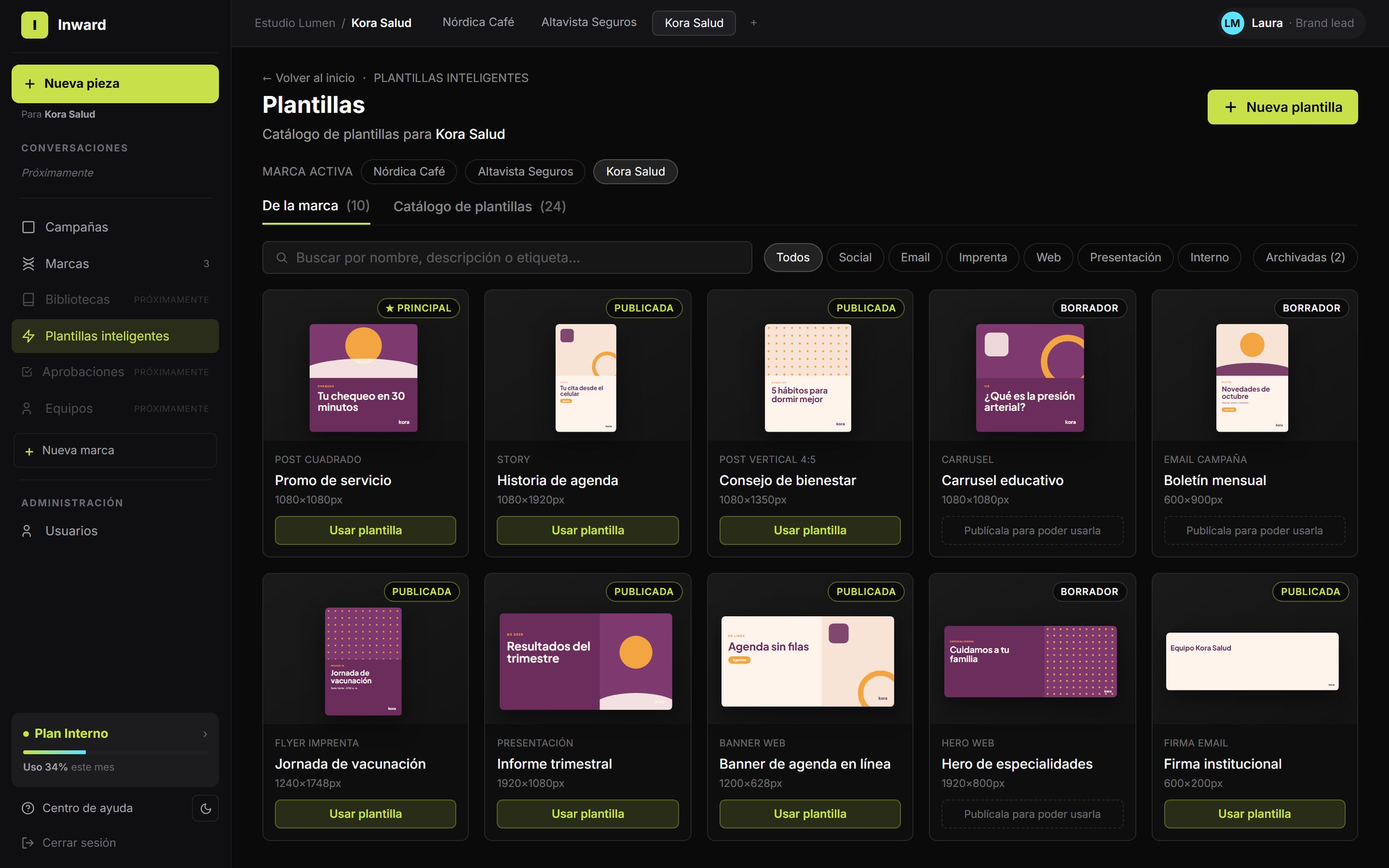
Task: Click Promo de servicio thumbnail
Action: pyautogui.click(x=363, y=378)
